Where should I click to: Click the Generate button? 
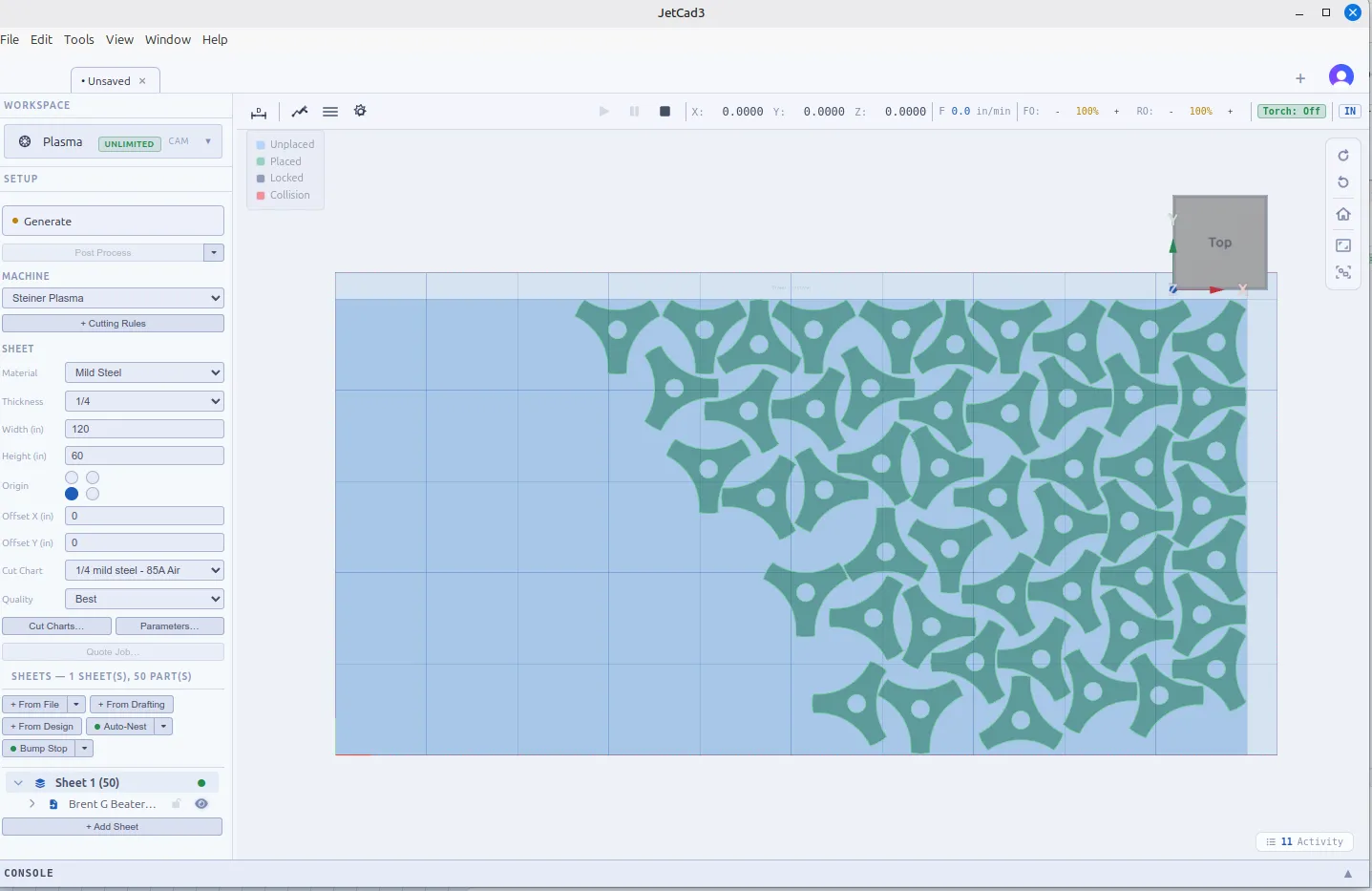[x=113, y=221]
